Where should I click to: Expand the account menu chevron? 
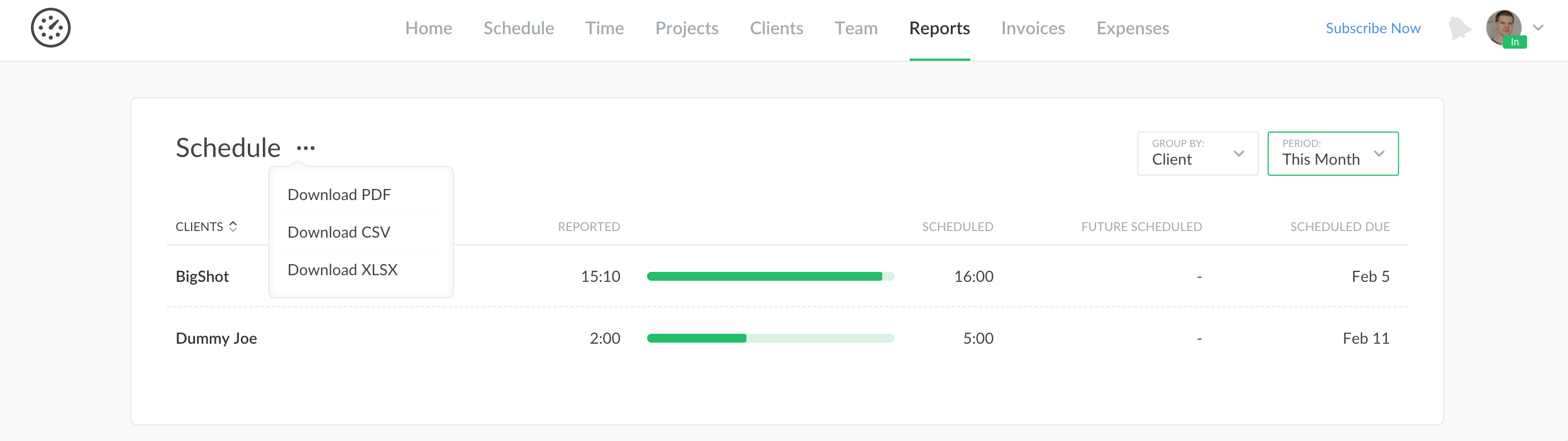1538,28
